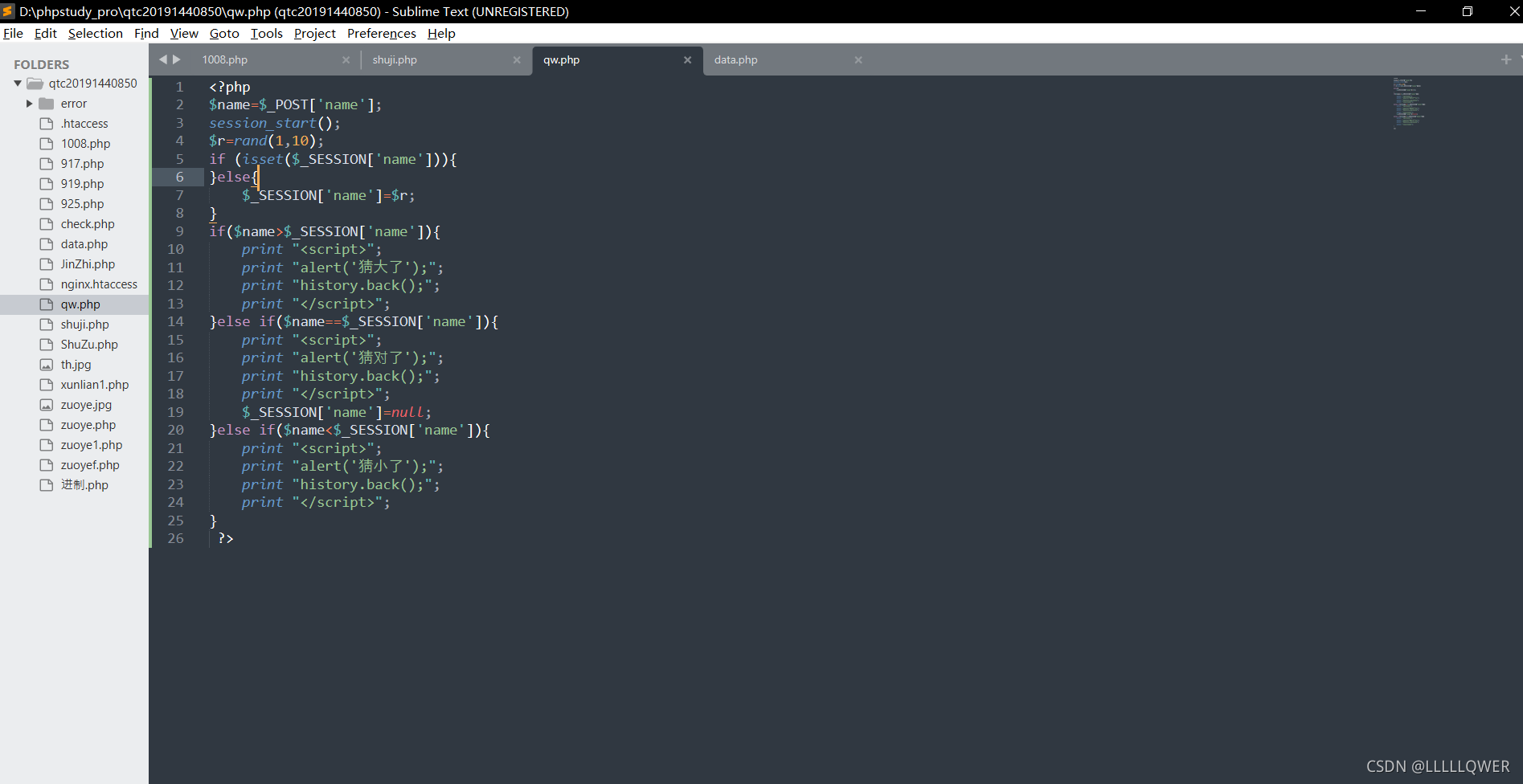1523x784 pixels.
Task: Open 917.php in the sidebar
Action: pos(82,164)
